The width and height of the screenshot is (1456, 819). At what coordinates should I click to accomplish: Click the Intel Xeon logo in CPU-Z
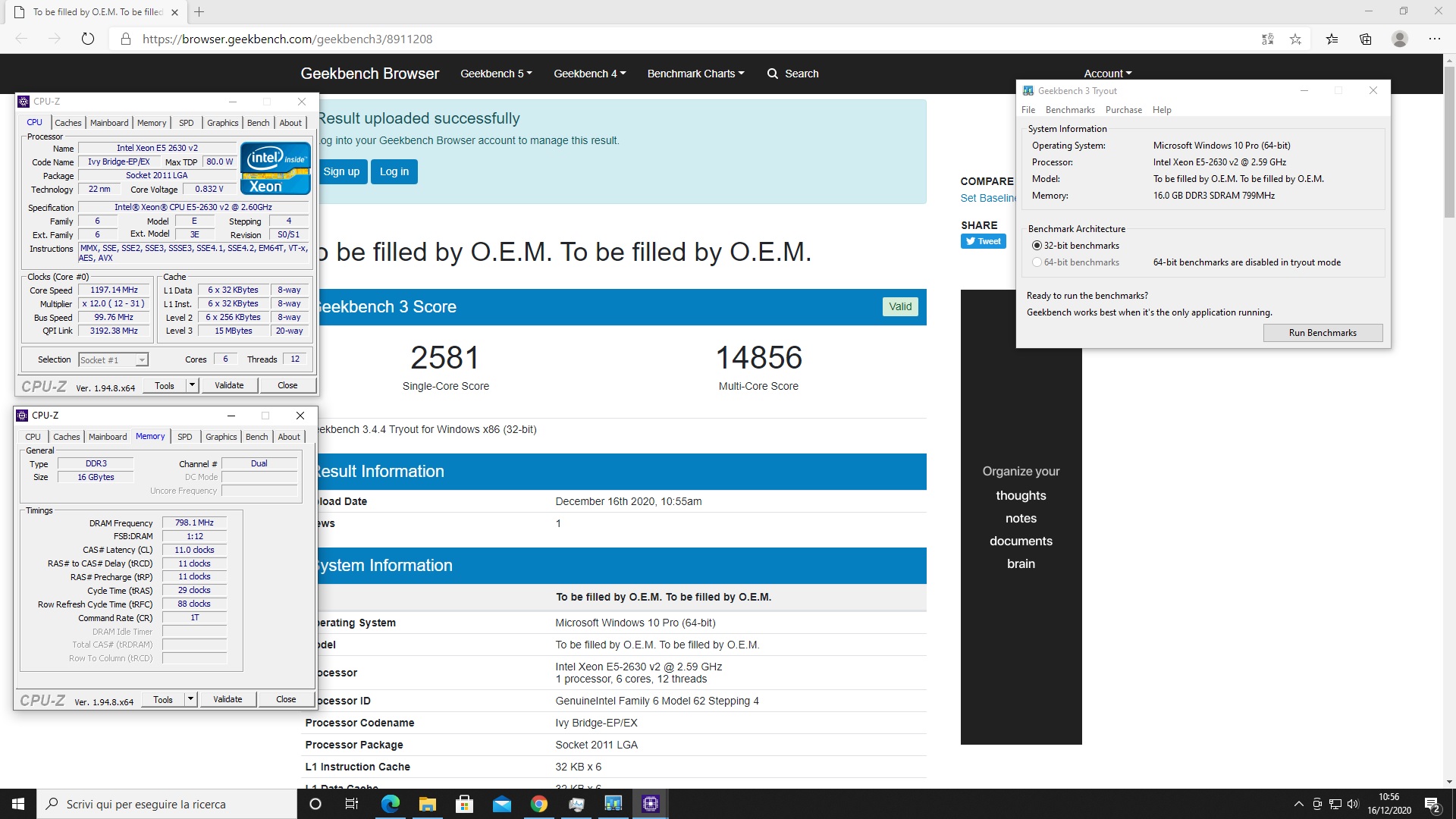(276, 168)
